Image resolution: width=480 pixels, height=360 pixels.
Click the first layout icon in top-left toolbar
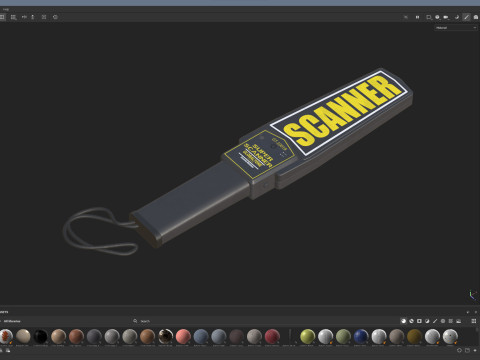2,17
